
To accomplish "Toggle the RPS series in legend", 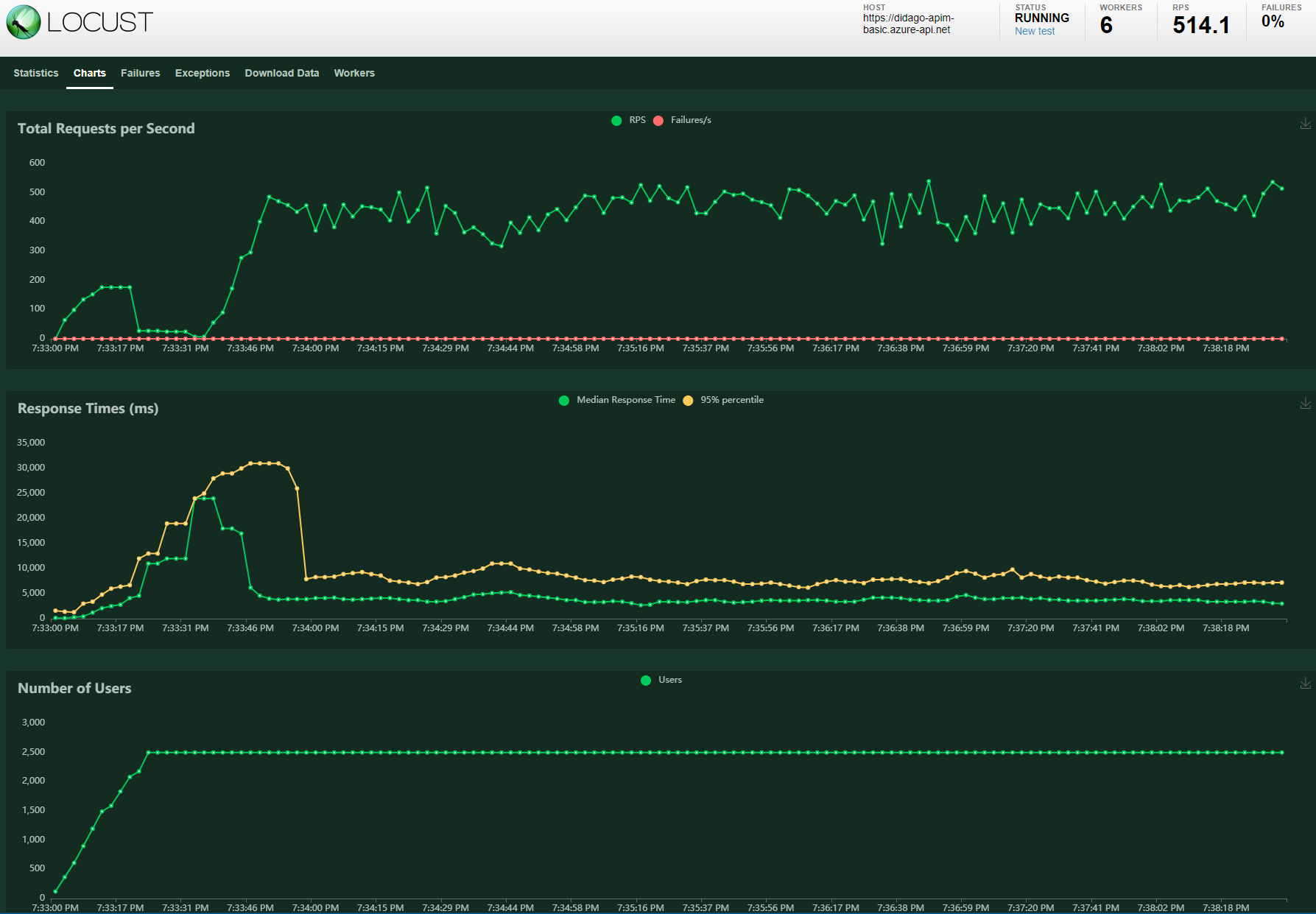I will tap(637, 120).
